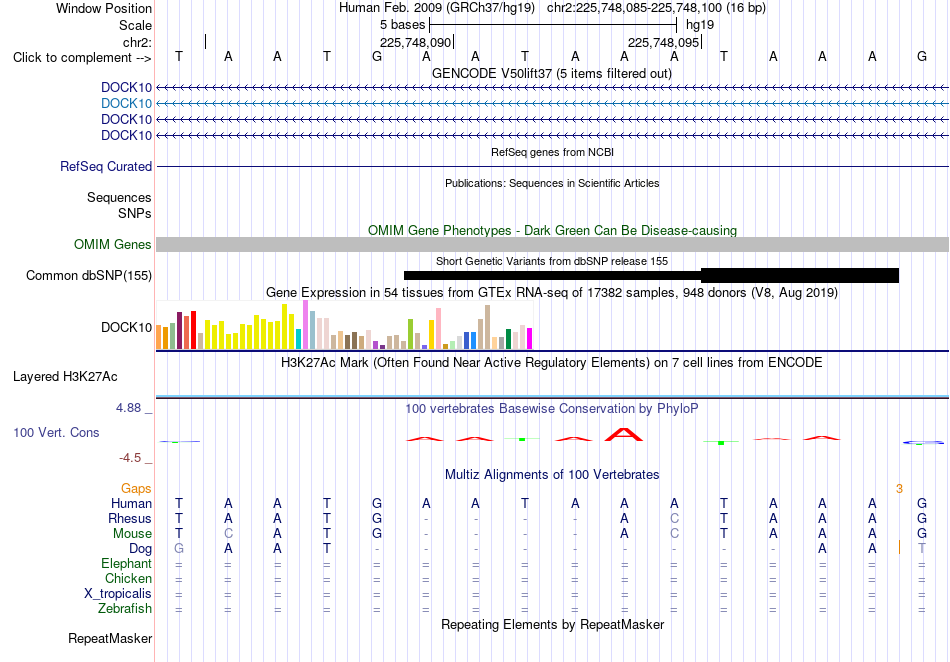950x662 pixels.
Task: Click the GTEx 'Gene Expression in 54 tissues' title
Action: coord(552,293)
